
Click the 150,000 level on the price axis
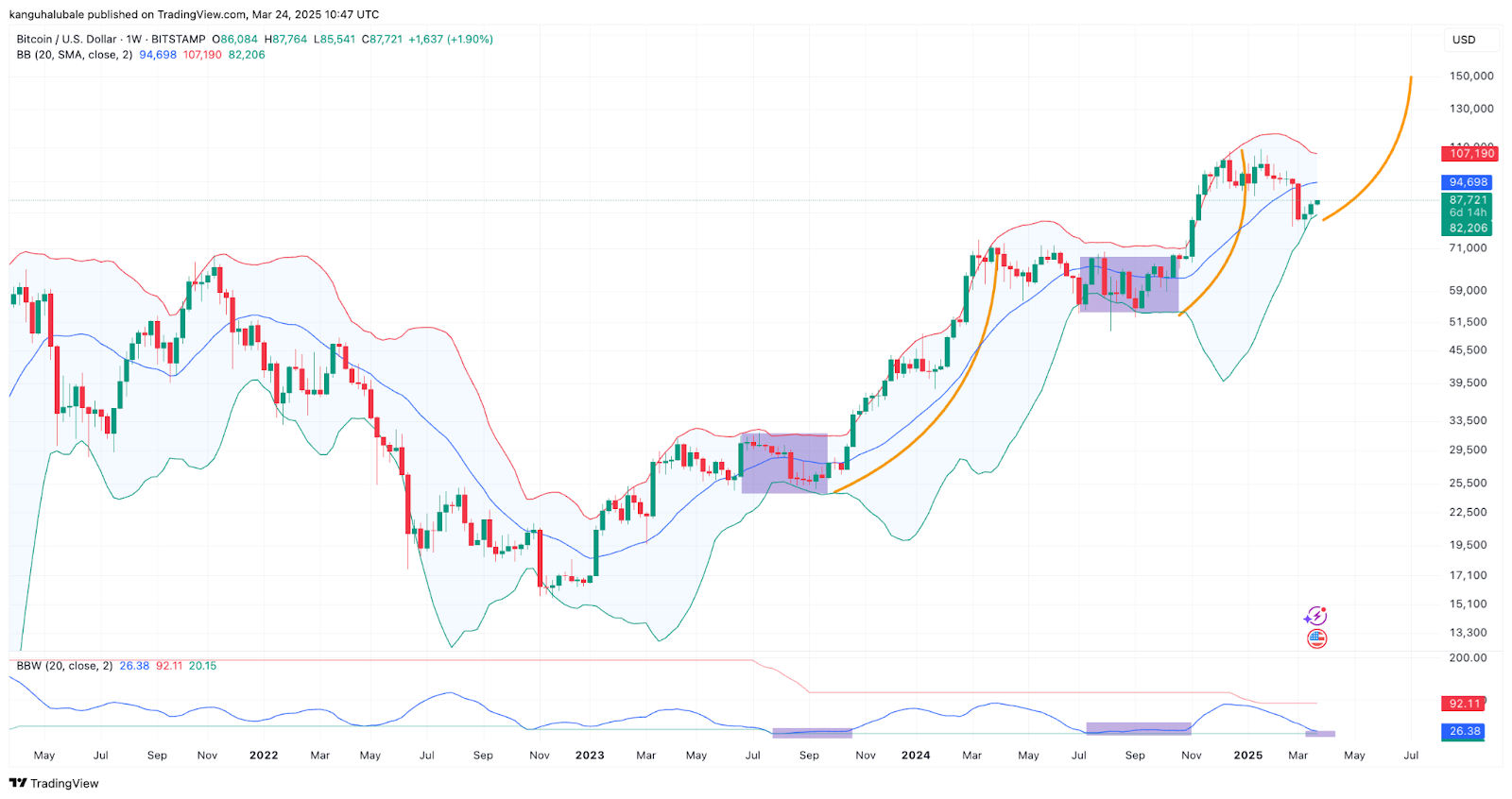click(x=1471, y=76)
